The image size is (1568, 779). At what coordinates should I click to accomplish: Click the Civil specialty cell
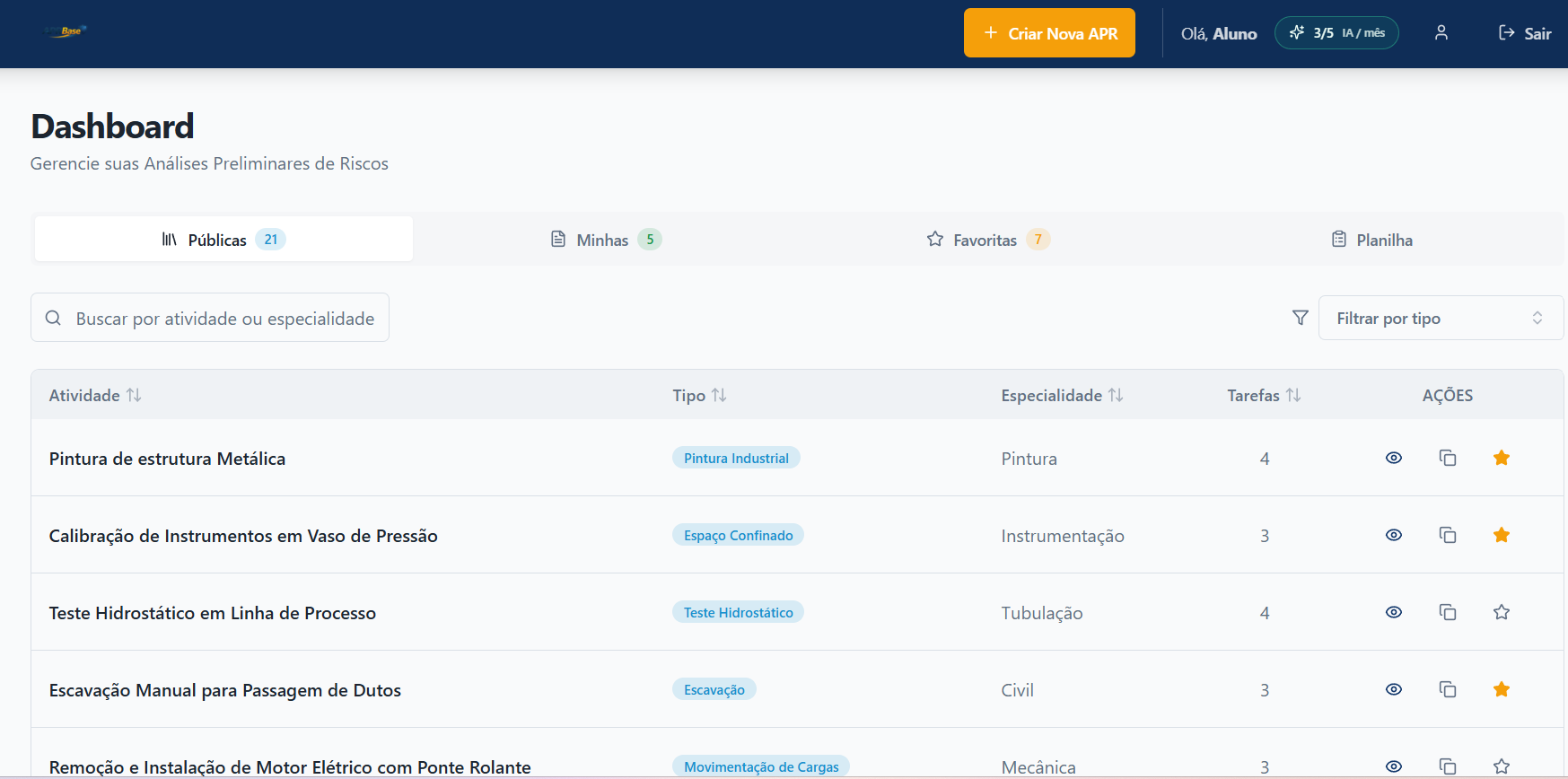click(1018, 690)
